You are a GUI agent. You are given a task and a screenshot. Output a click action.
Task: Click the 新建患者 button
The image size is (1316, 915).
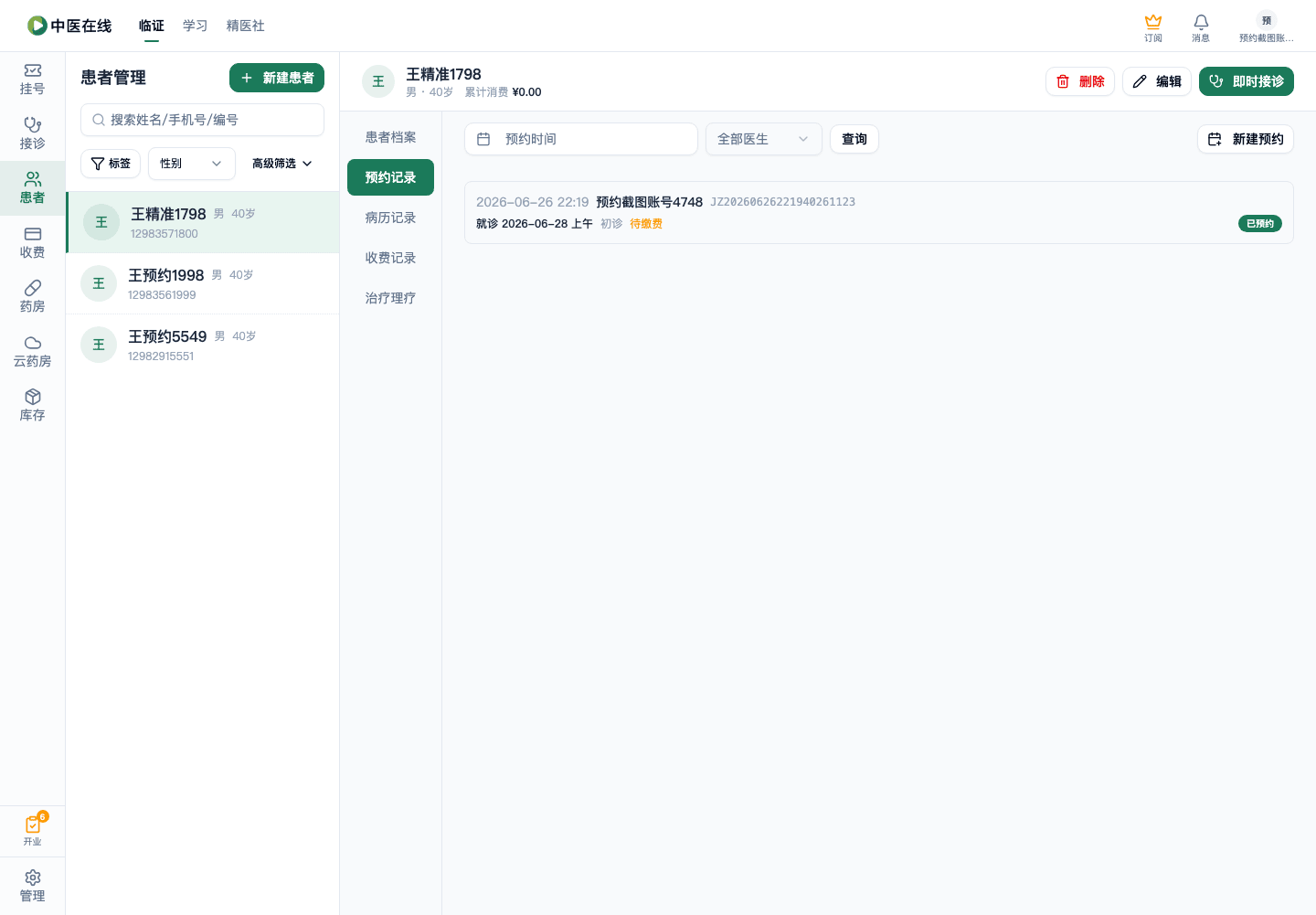[277, 78]
